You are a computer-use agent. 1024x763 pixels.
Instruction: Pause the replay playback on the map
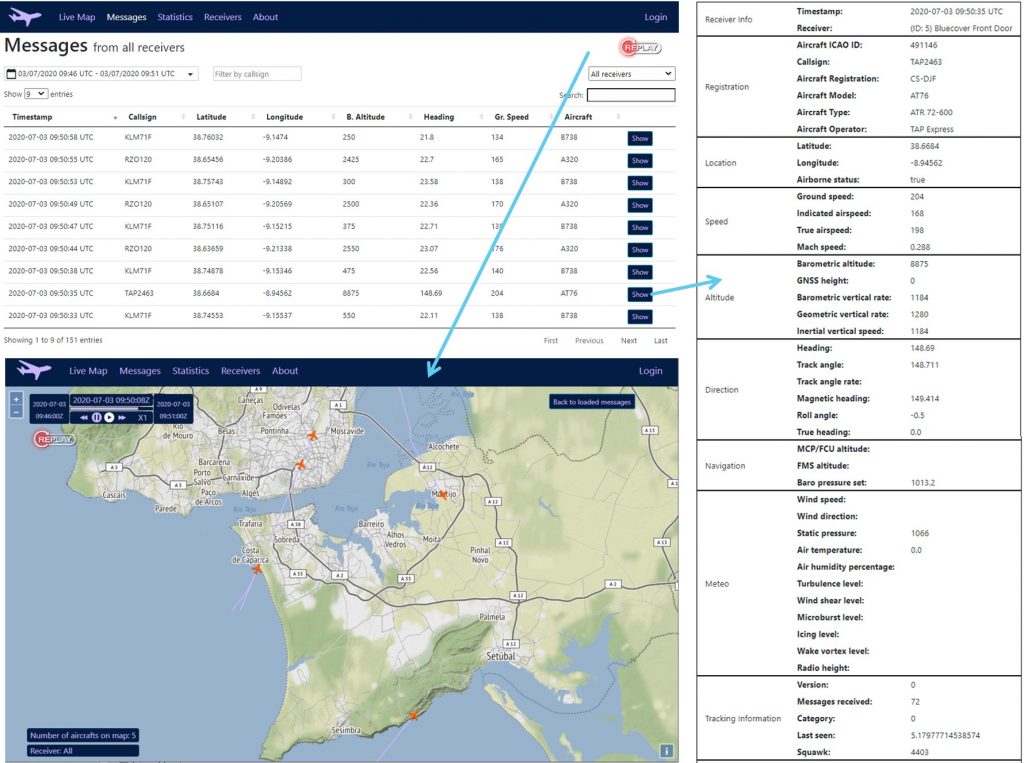coord(97,417)
